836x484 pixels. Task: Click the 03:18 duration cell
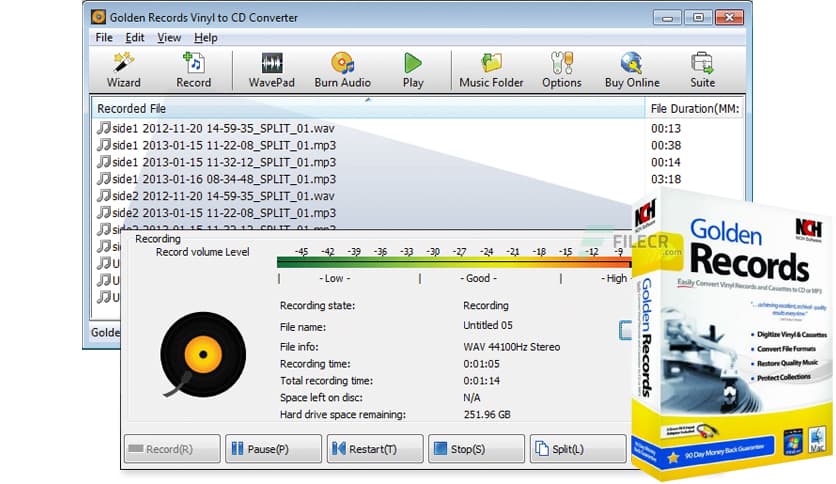click(666, 179)
